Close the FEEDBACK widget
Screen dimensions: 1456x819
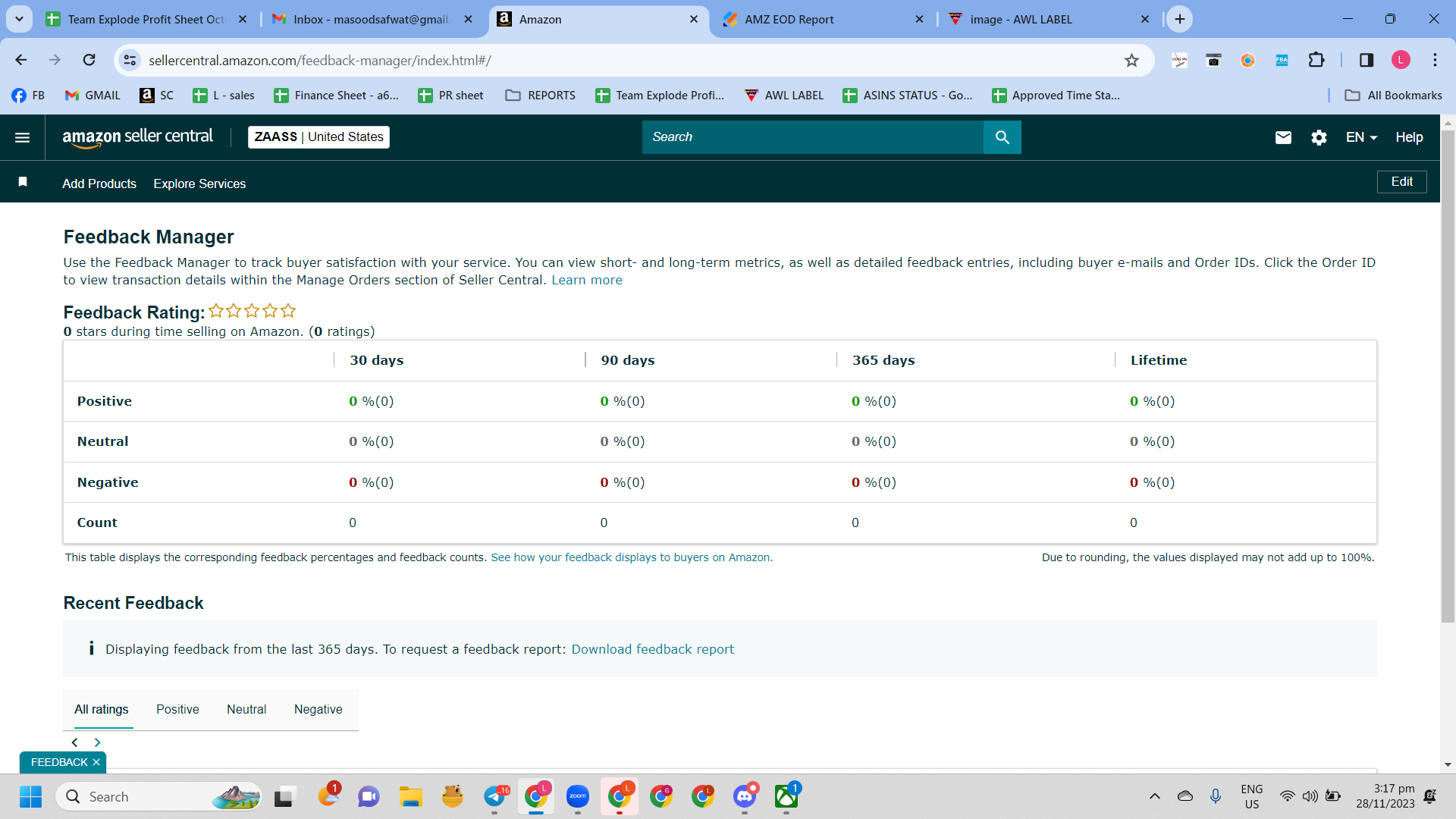click(96, 762)
